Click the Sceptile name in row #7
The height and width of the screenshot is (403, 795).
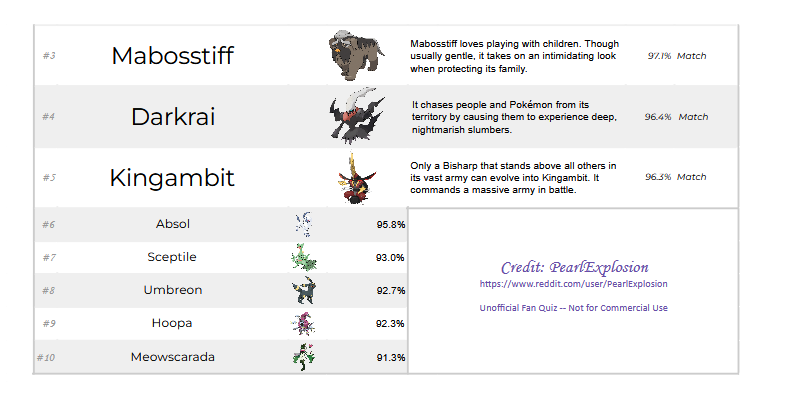[x=172, y=258]
